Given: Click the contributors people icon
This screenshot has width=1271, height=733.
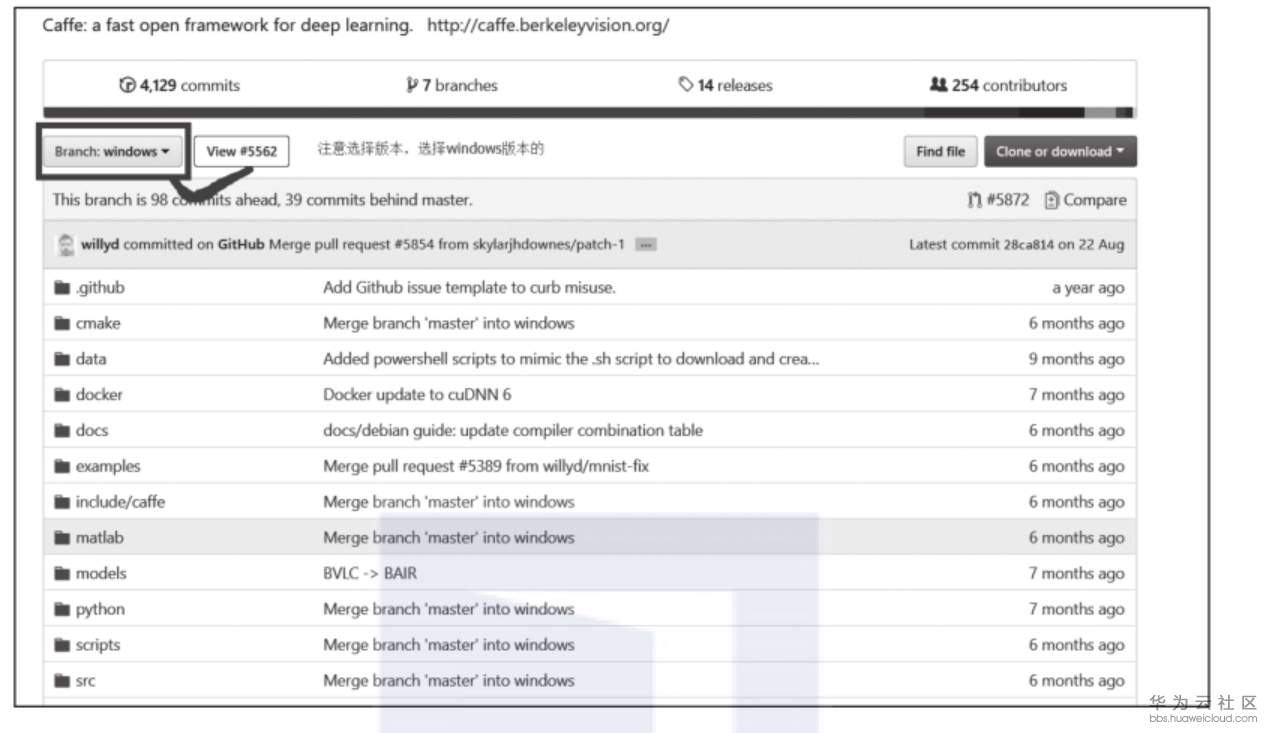Looking at the screenshot, I should (938, 85).
